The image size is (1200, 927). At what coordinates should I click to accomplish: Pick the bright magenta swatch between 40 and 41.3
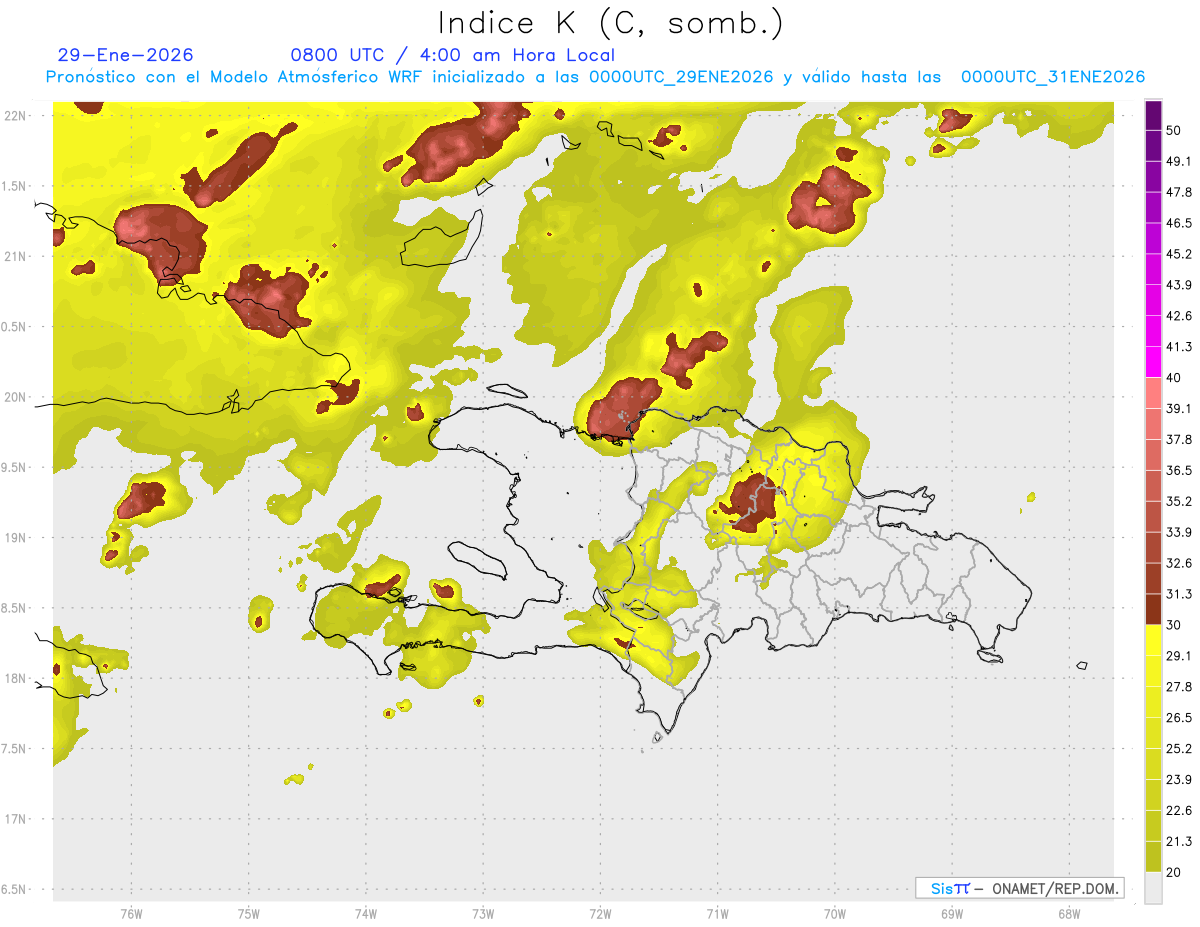click(x=1153, y=362)
